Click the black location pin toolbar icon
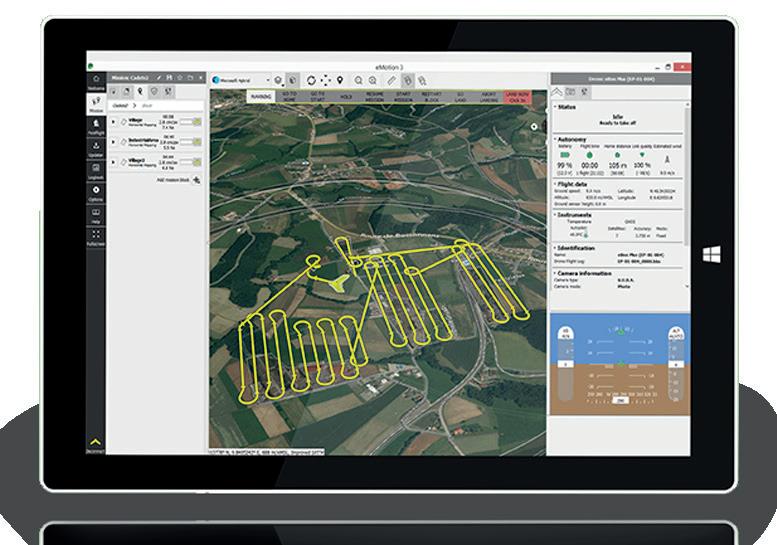 340,80
